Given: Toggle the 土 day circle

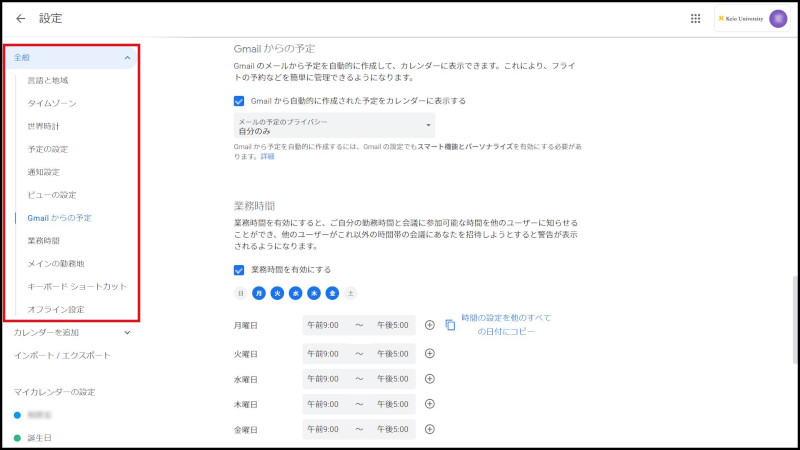Looking at the screenshot, I should (350, 293).
